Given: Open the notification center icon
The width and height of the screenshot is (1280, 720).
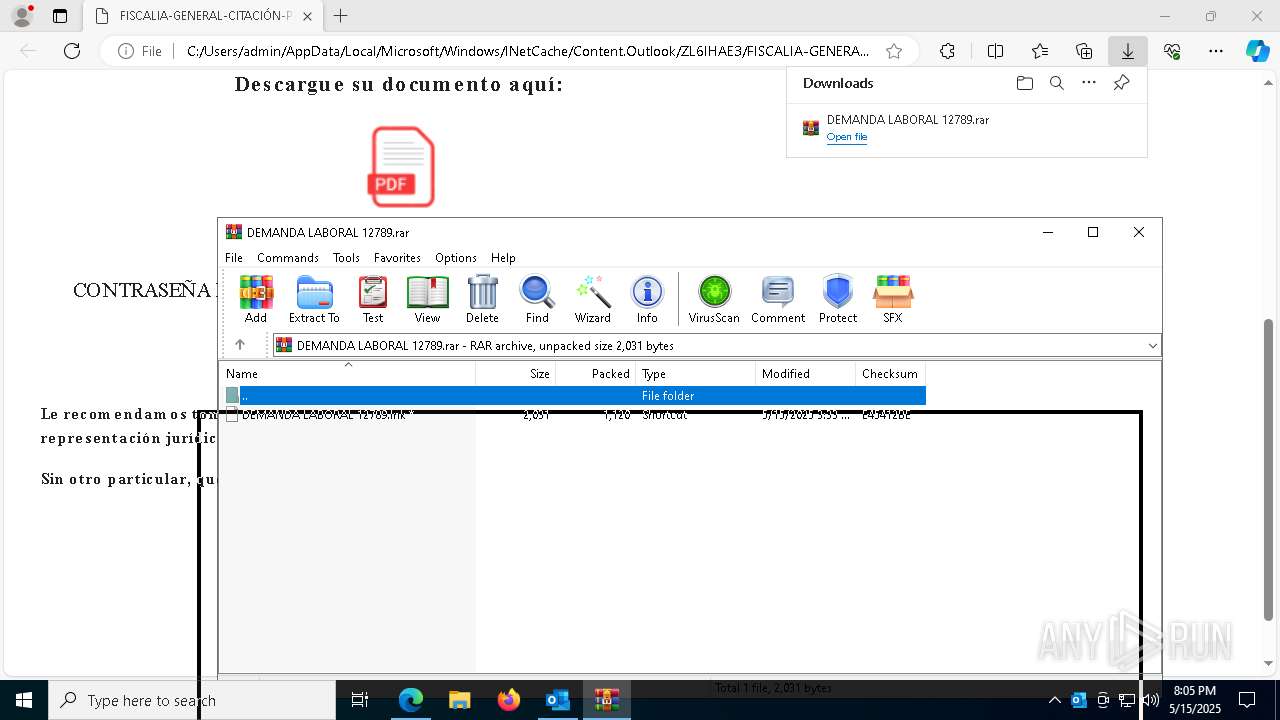Looking at the screenshot, I should pos(1247,700).
